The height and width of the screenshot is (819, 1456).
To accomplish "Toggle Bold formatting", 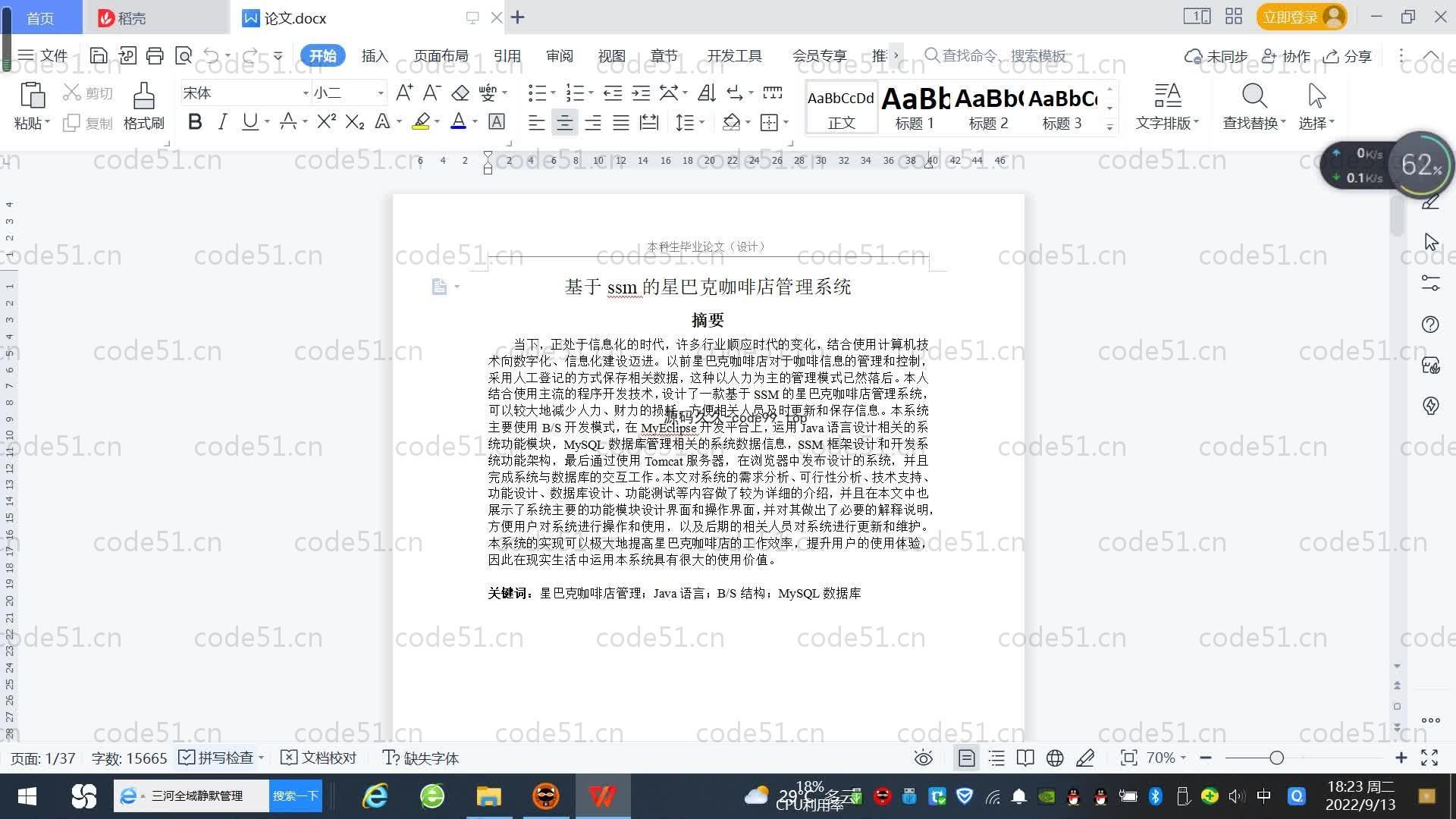I will point(195,121).
